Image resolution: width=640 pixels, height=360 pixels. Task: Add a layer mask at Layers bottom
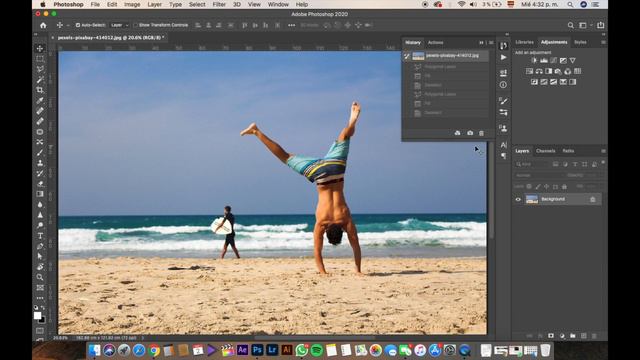pyautogui.click(x=551, y=336)
